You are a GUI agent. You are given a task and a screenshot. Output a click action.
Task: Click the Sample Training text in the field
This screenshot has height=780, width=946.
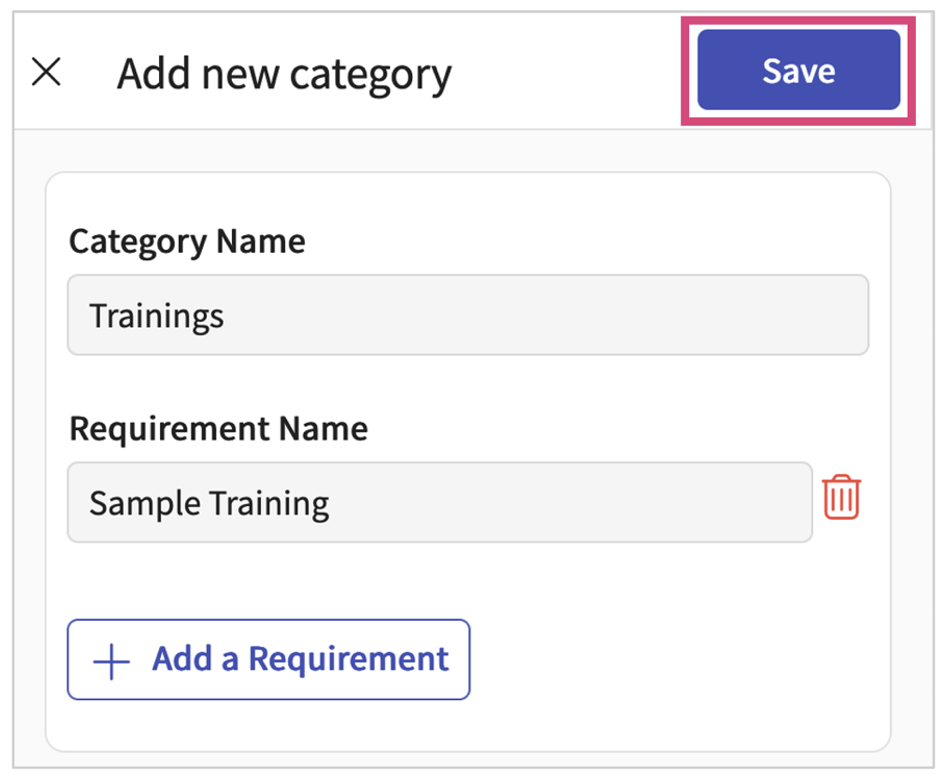tap(209, 503)
